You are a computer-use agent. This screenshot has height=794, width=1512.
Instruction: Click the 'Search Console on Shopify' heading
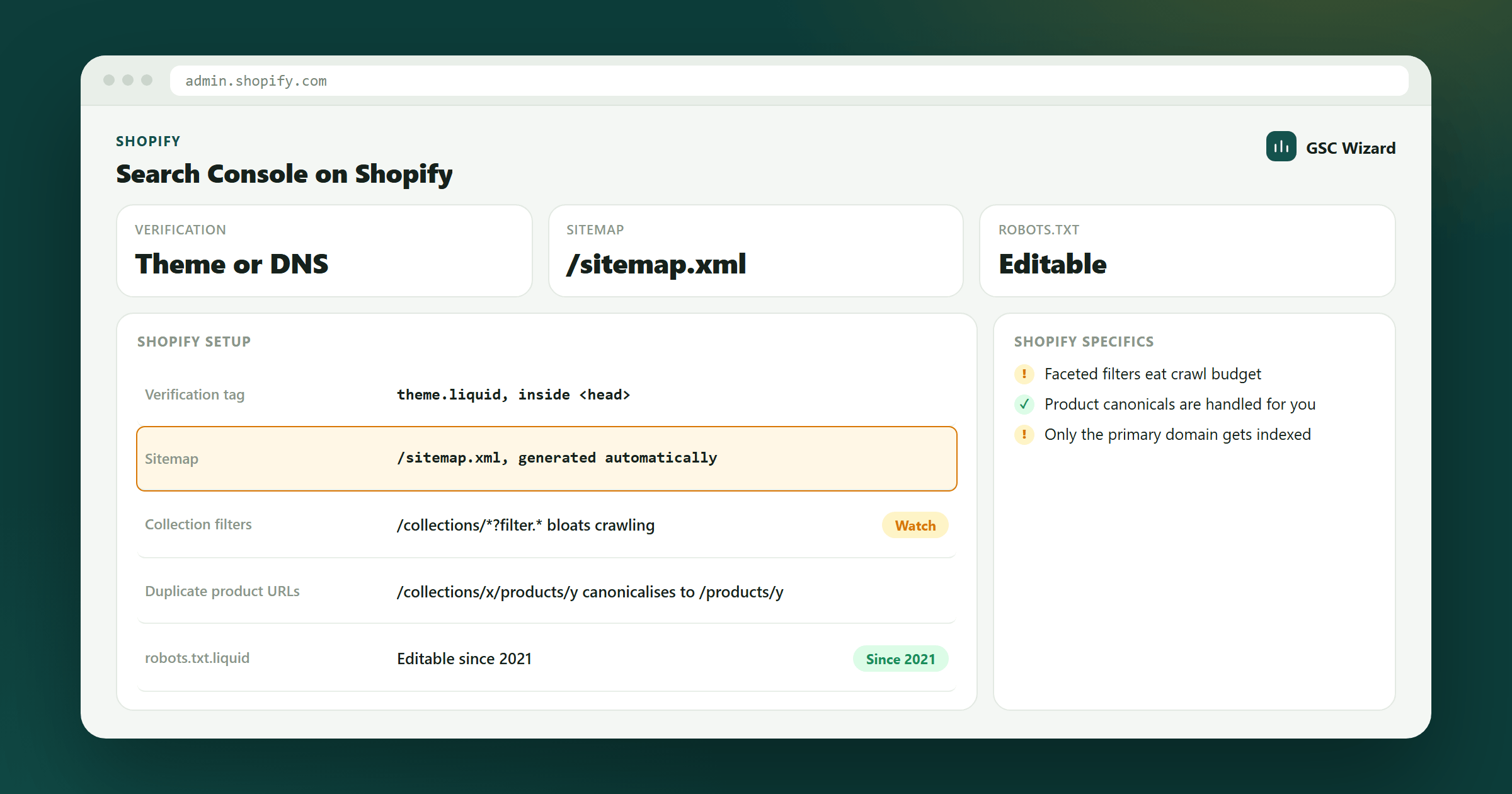tap(284, 174)
